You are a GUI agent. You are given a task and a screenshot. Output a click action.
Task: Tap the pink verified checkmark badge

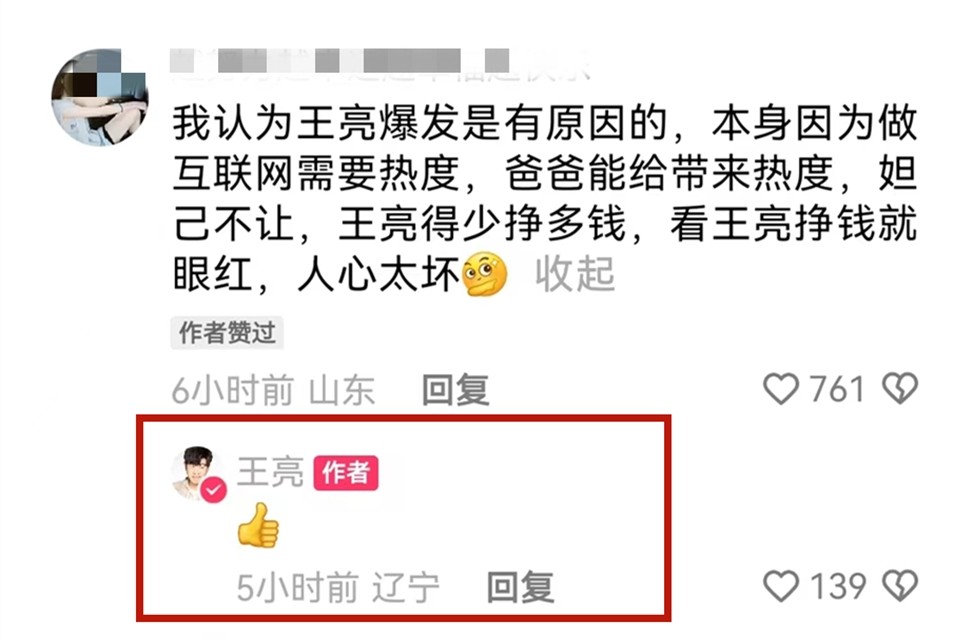click(x=213, y=490)
